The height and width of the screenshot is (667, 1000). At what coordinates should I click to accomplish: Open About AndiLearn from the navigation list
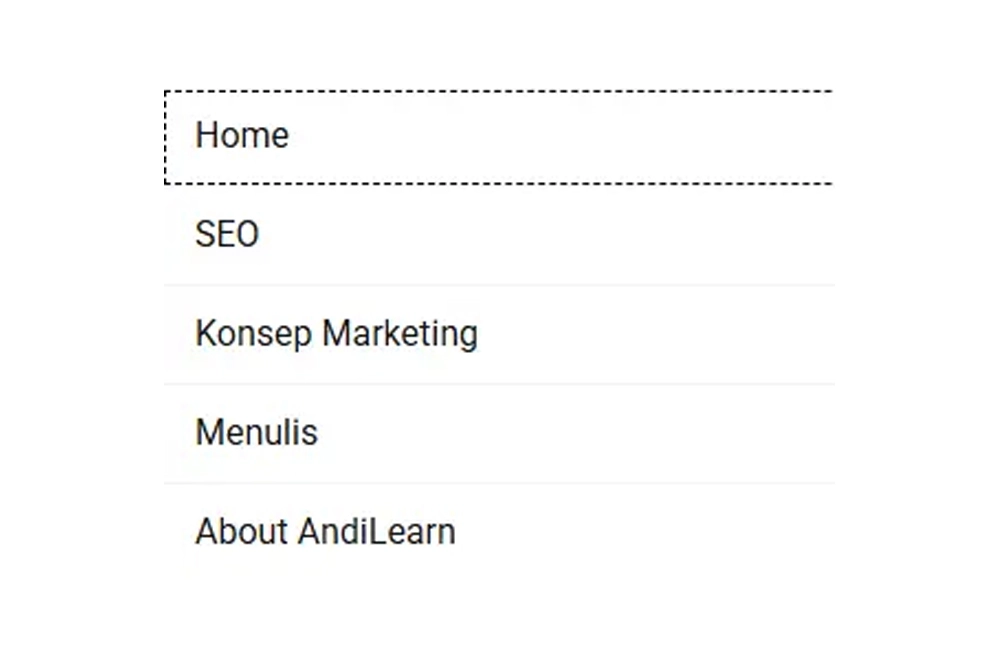tap(325, 531)
